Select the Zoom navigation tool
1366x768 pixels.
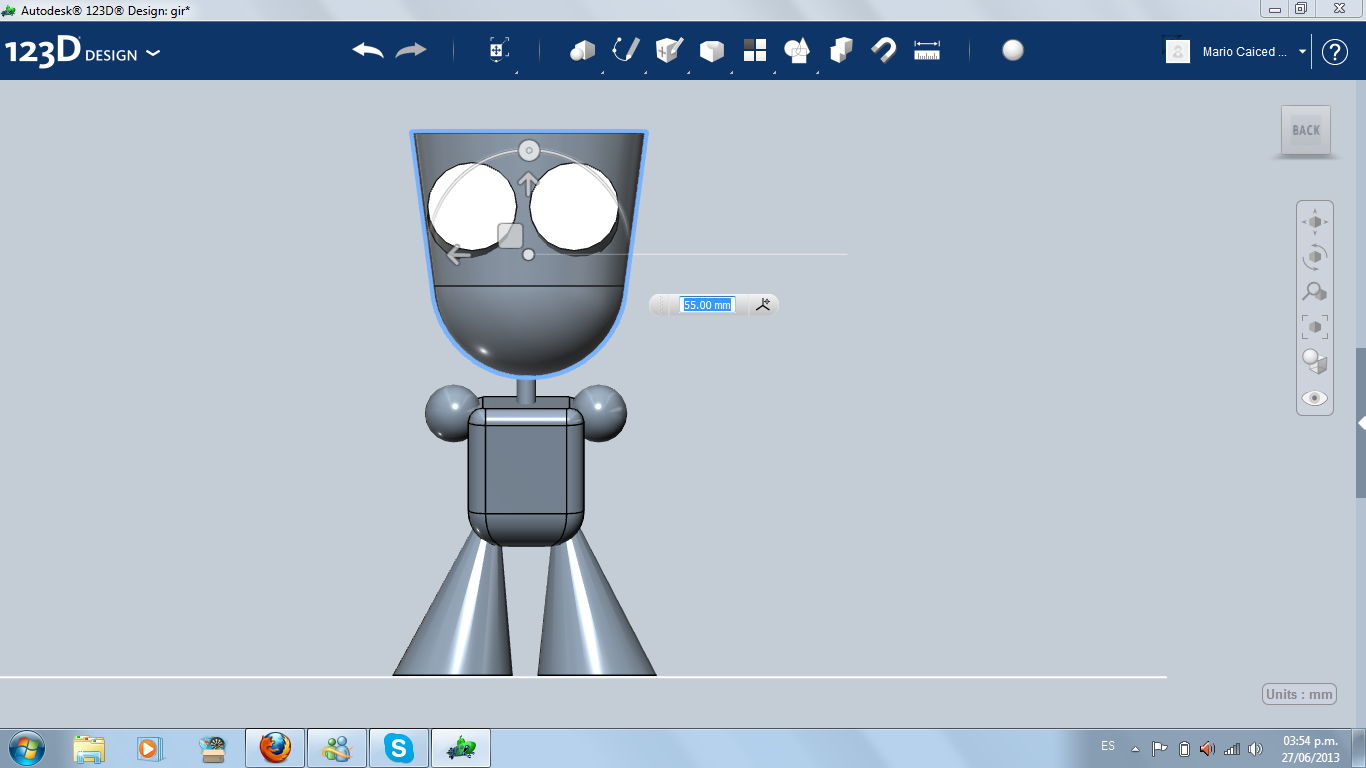click(1315, 292)
